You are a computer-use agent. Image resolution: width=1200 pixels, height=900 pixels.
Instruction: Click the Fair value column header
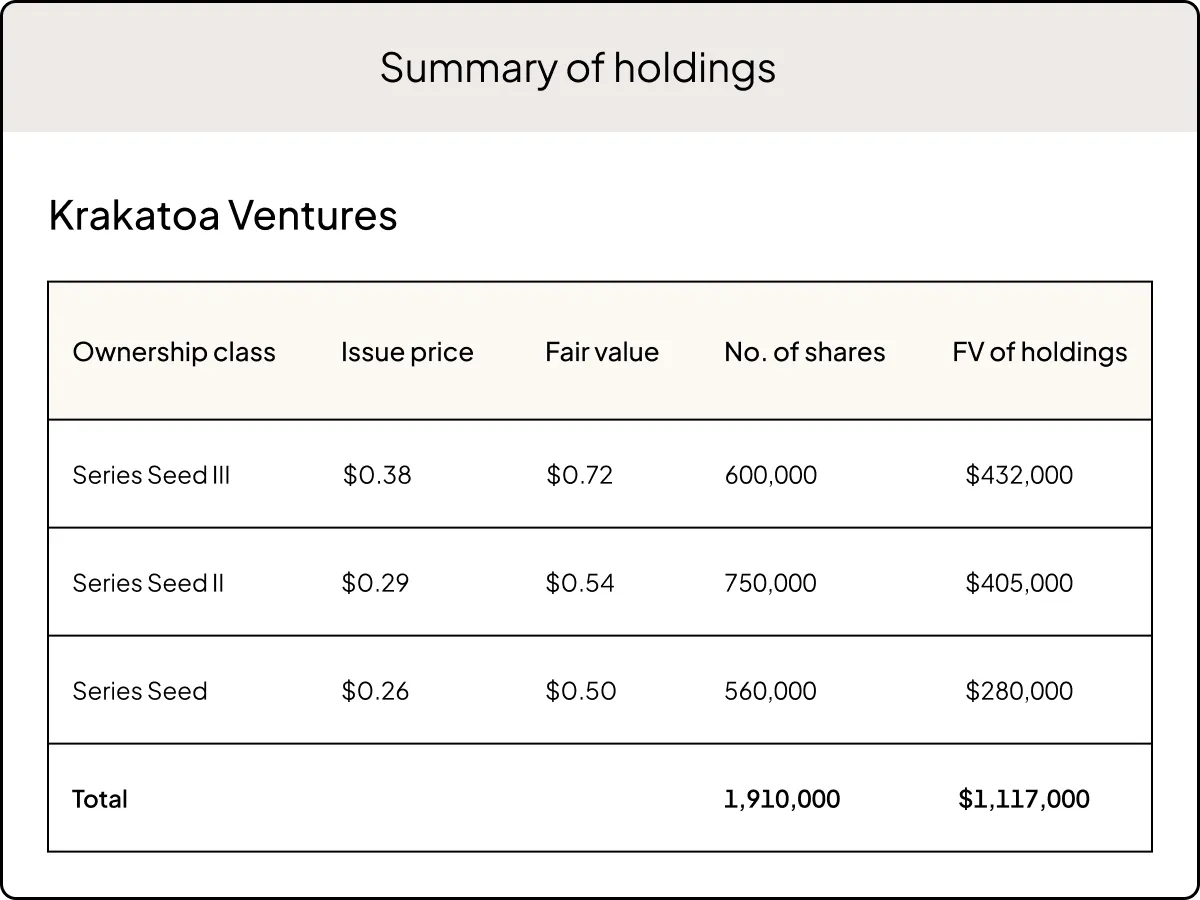point(602,352)
